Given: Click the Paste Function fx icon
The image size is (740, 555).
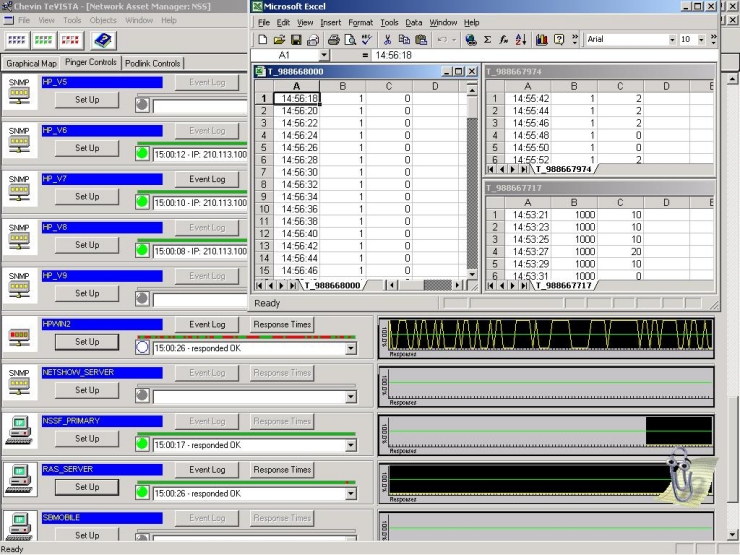Looking at the screenshot, I should (x=504, y=40).
